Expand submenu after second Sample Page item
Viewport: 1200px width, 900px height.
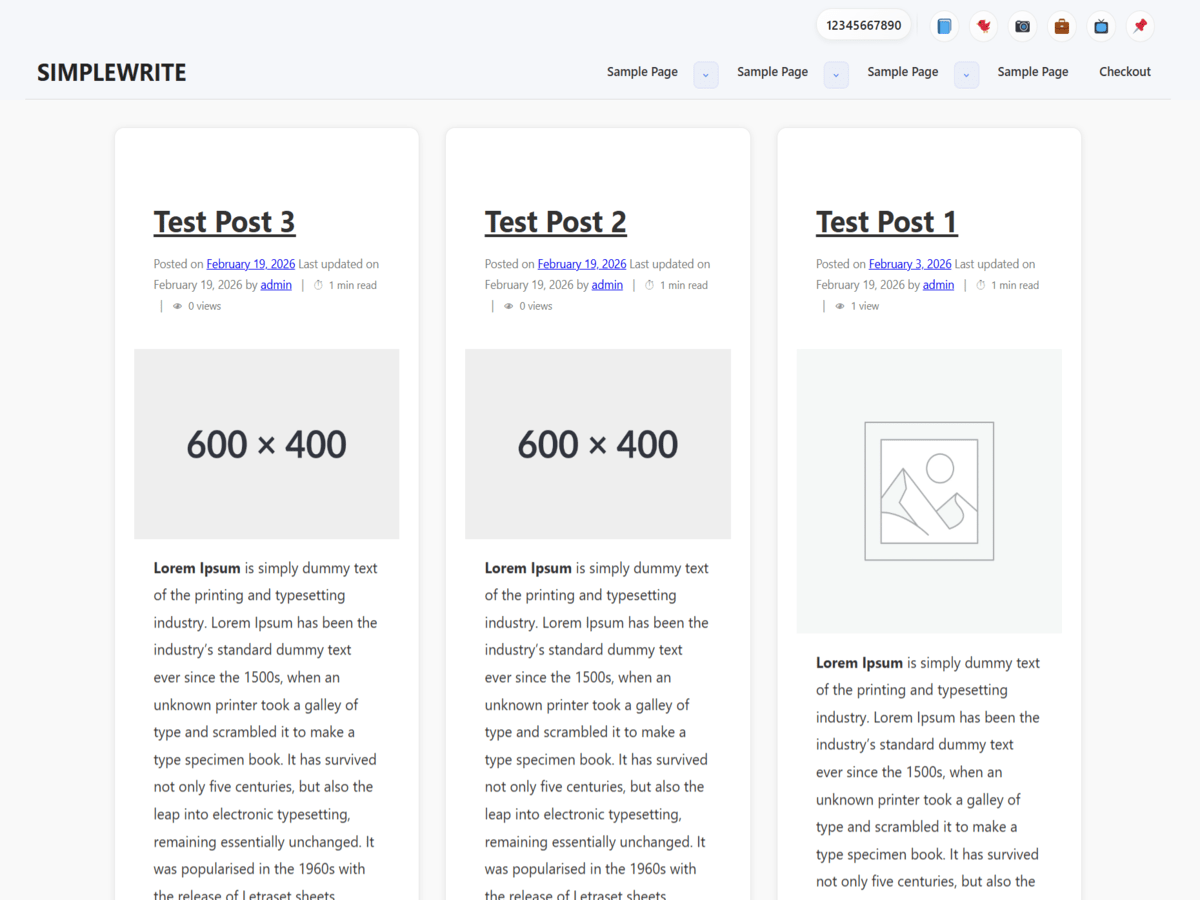pos(836,75)
